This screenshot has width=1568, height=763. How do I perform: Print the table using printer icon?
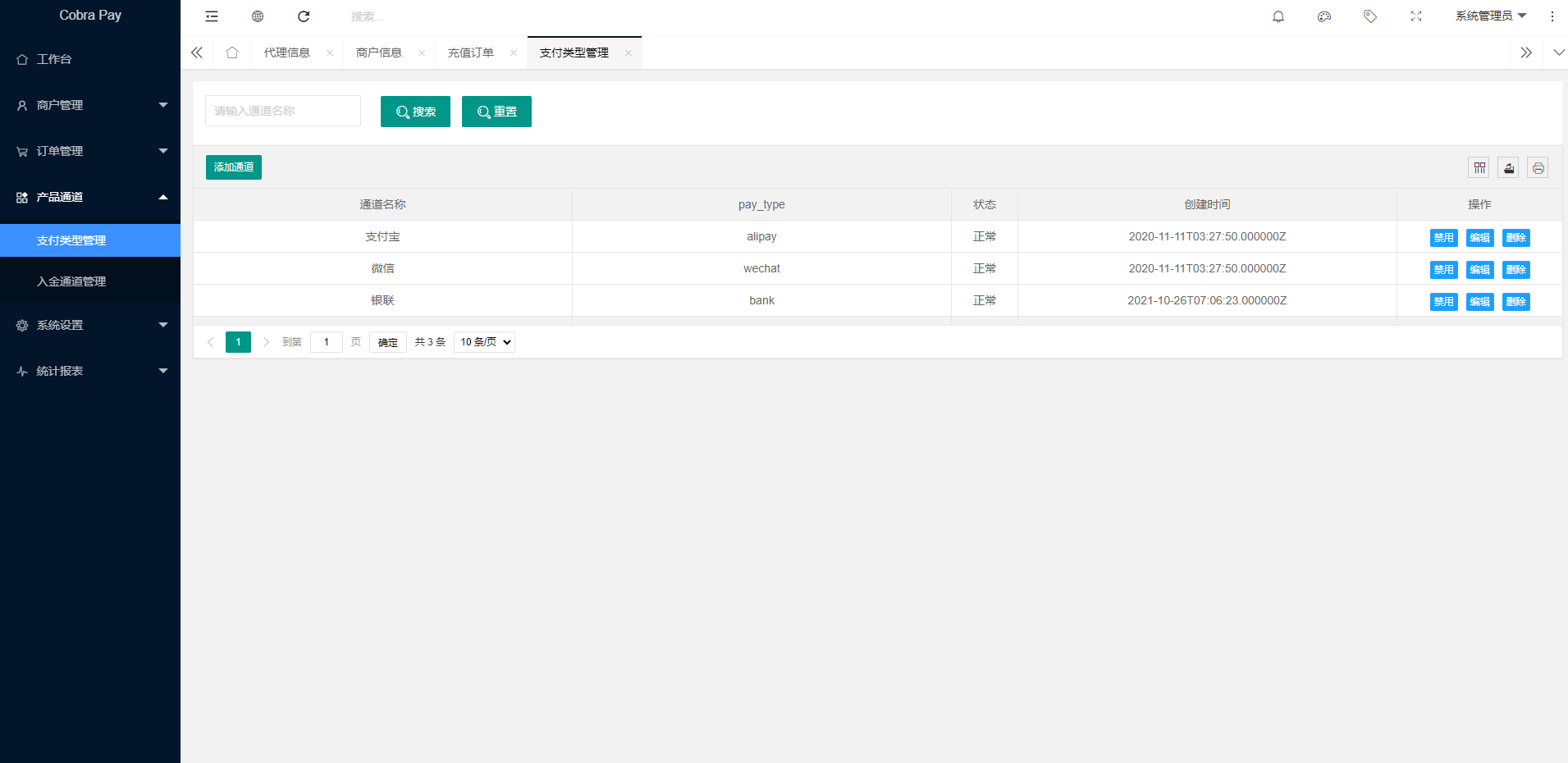(x=1538, y=168)
